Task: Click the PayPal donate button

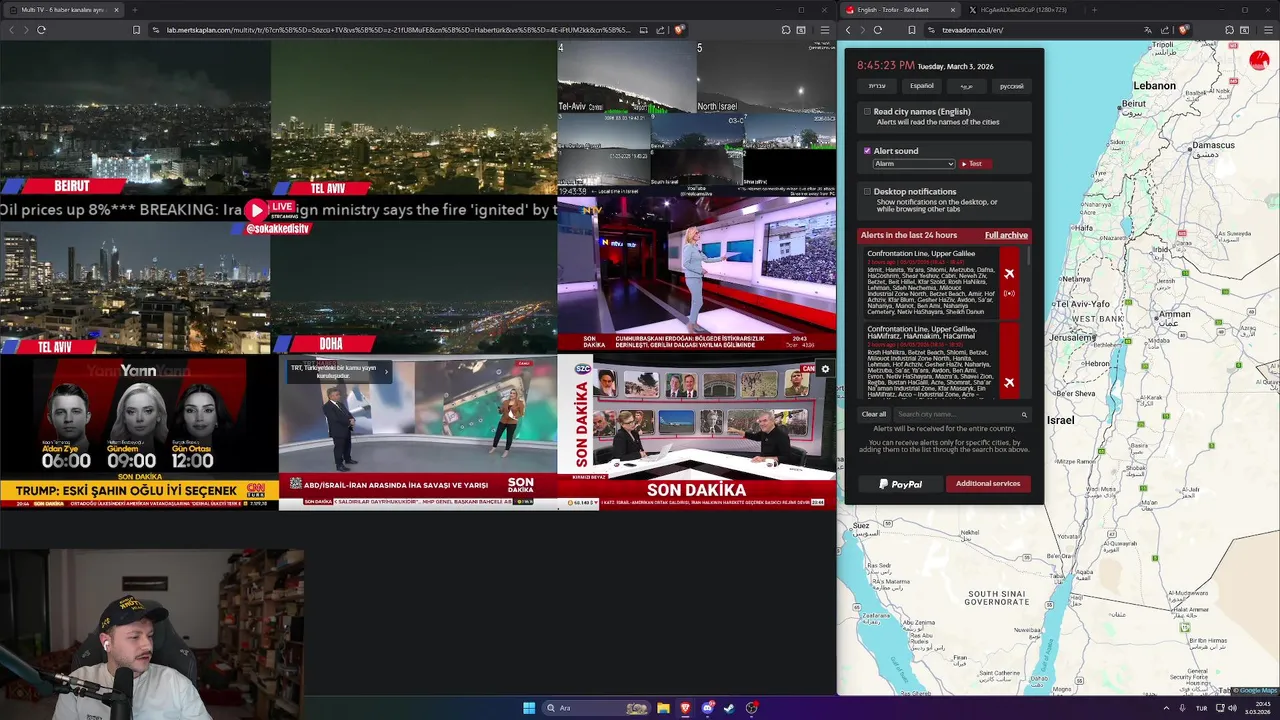Action: (901, 484)
